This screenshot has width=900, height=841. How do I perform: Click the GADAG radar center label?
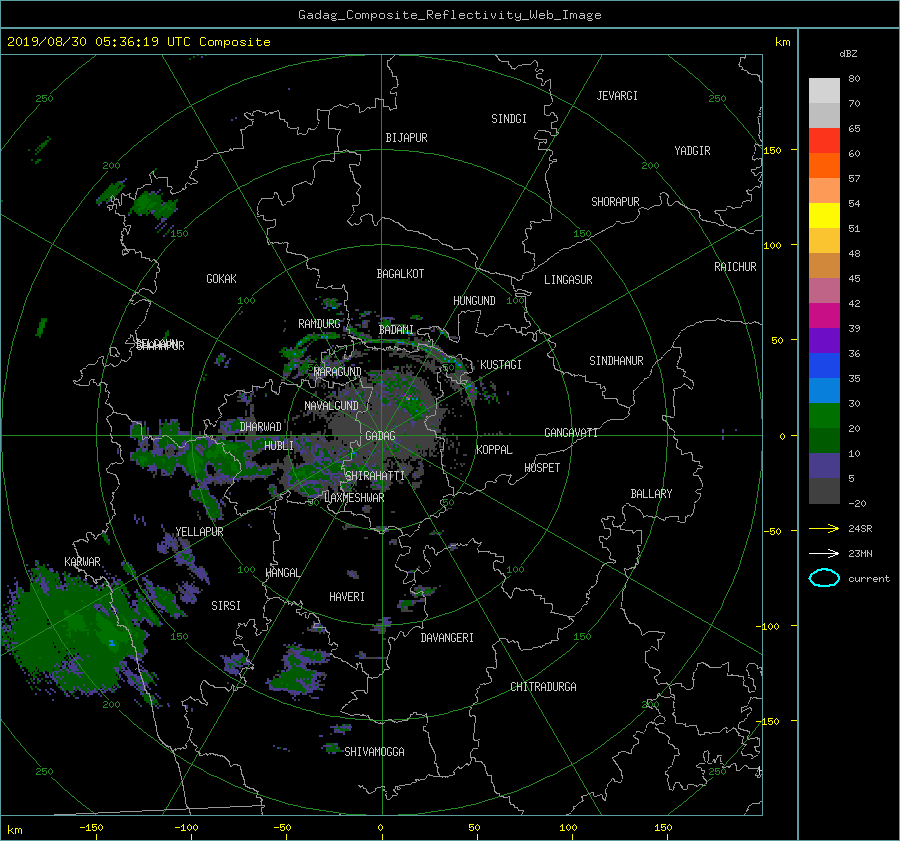click(380, 436)
